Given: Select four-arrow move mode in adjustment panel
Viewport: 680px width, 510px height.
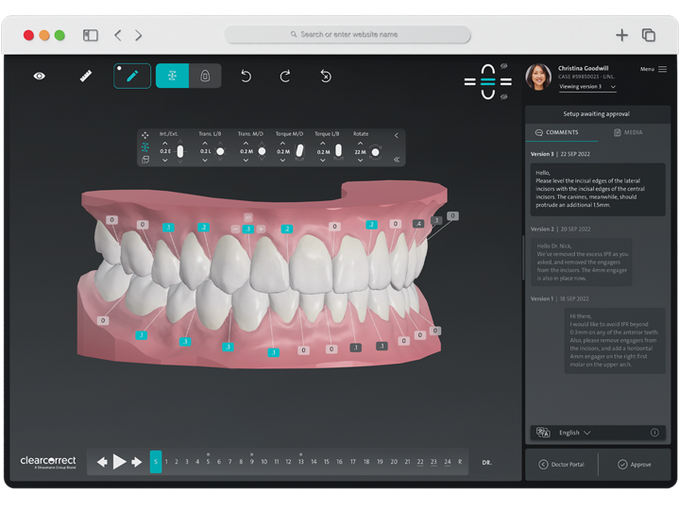Looking at the screenshot, I should 145,135.
